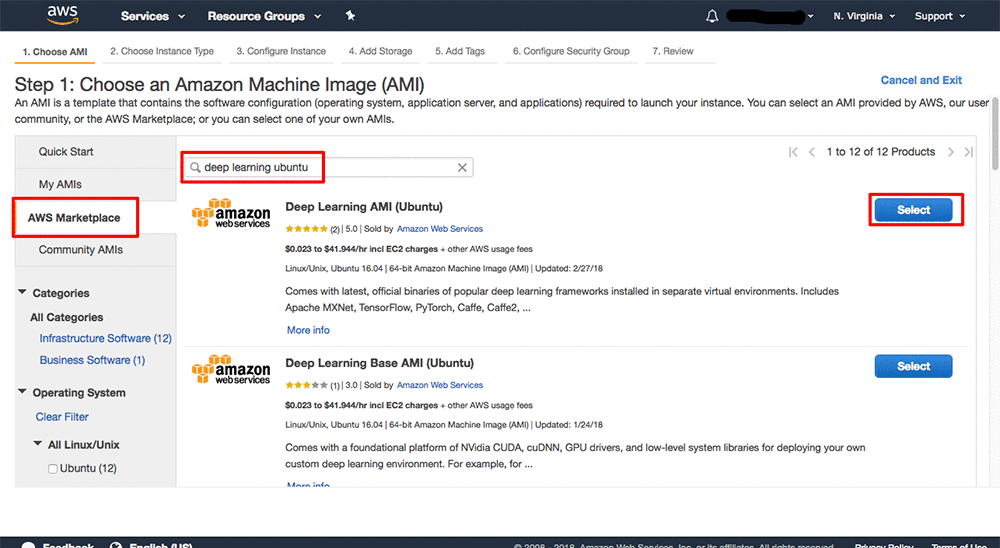Focus the deep learning ubuntu search field
Screen dimensions: 1000x548
pyautogui.click(x=328, y=167)
